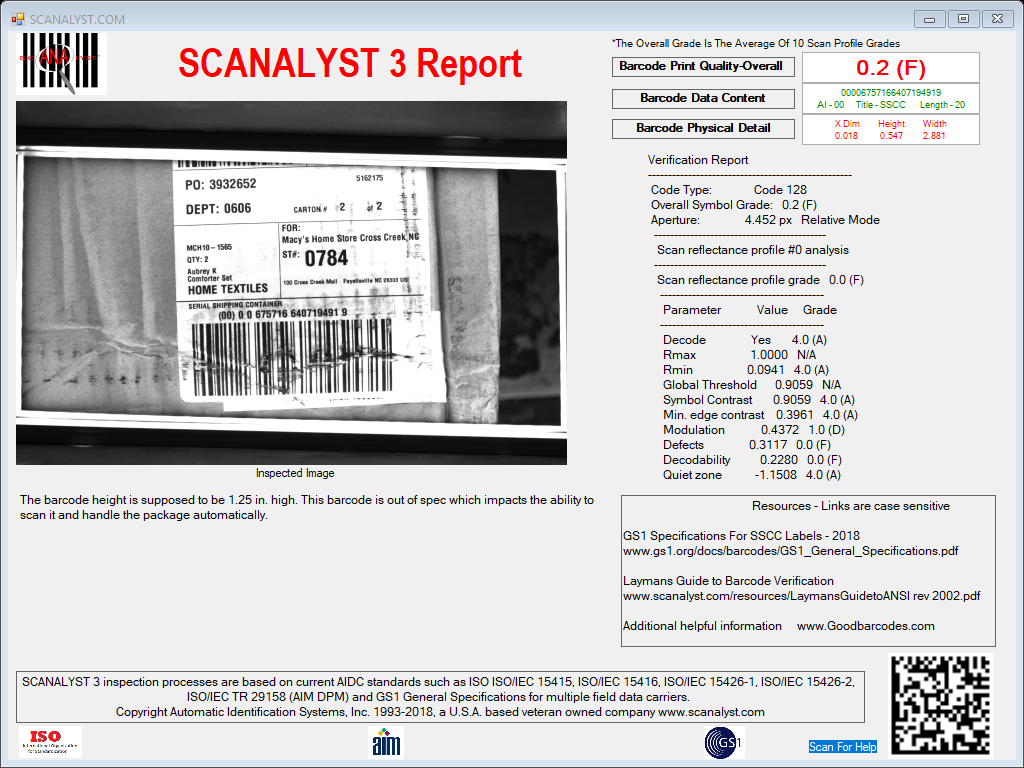The width and height of the screenshot is (1024, 768).
Task: Open the Barcode Data Content button
Action: click(x=703, y=99)
